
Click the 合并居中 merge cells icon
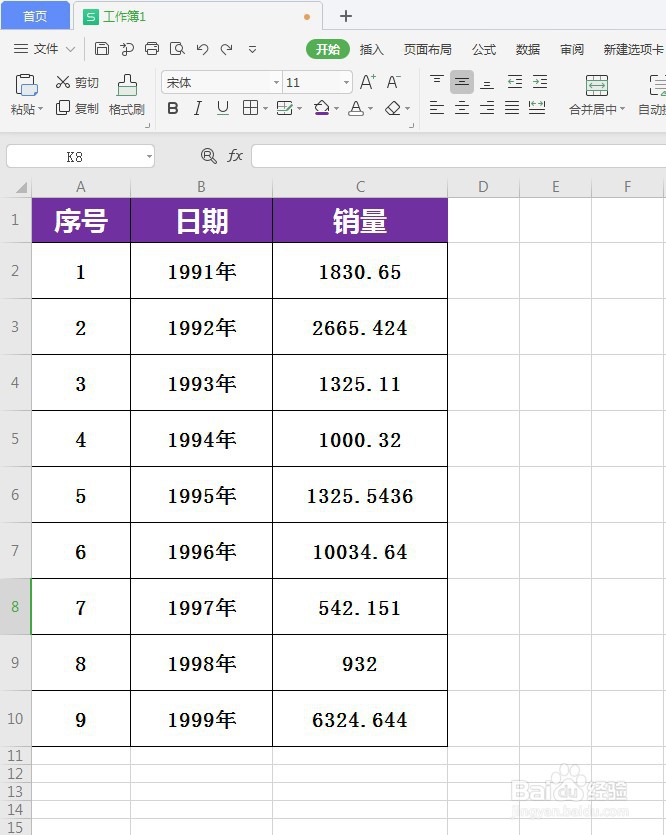click(x=596, y=85)
